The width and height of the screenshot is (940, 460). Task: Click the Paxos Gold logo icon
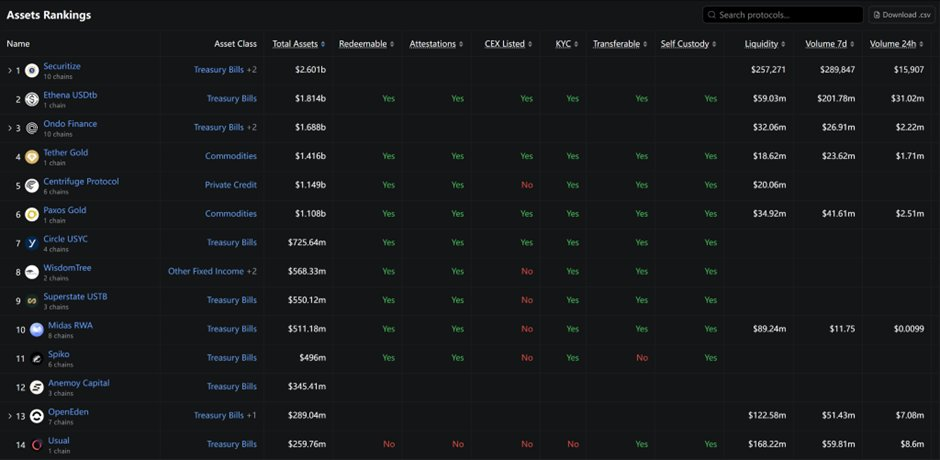click(32, 214)
